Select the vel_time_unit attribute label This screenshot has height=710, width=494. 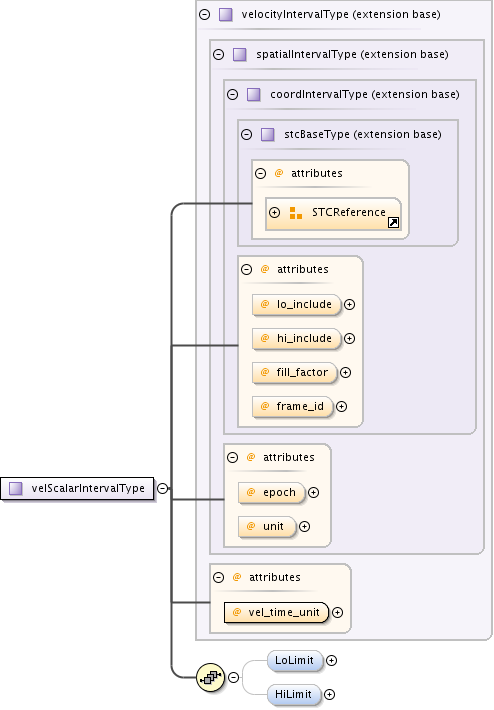coord(284,612)
